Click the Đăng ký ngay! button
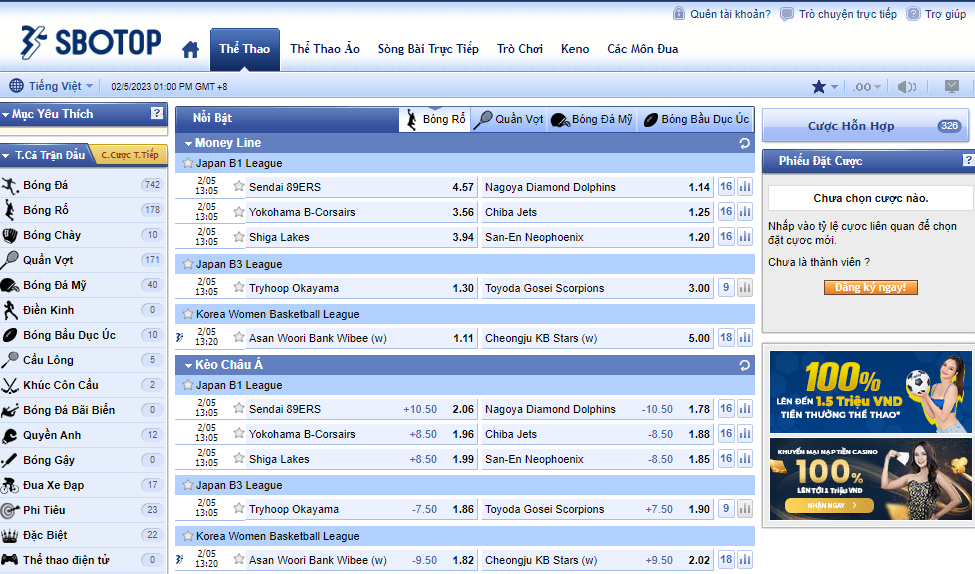This screenshot has height=574, width=975. pos(870,287)
